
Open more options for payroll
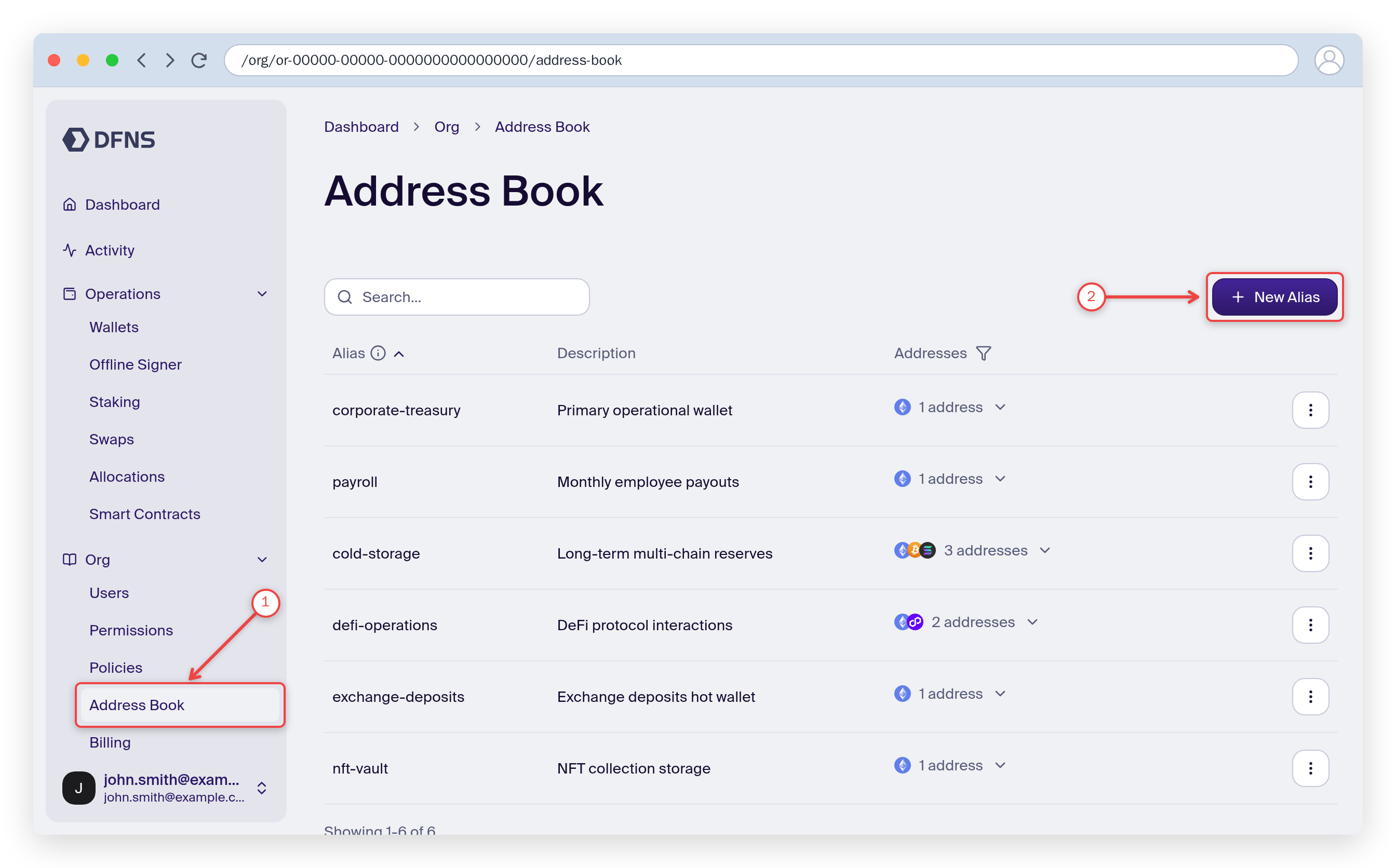pos(1310,482)
